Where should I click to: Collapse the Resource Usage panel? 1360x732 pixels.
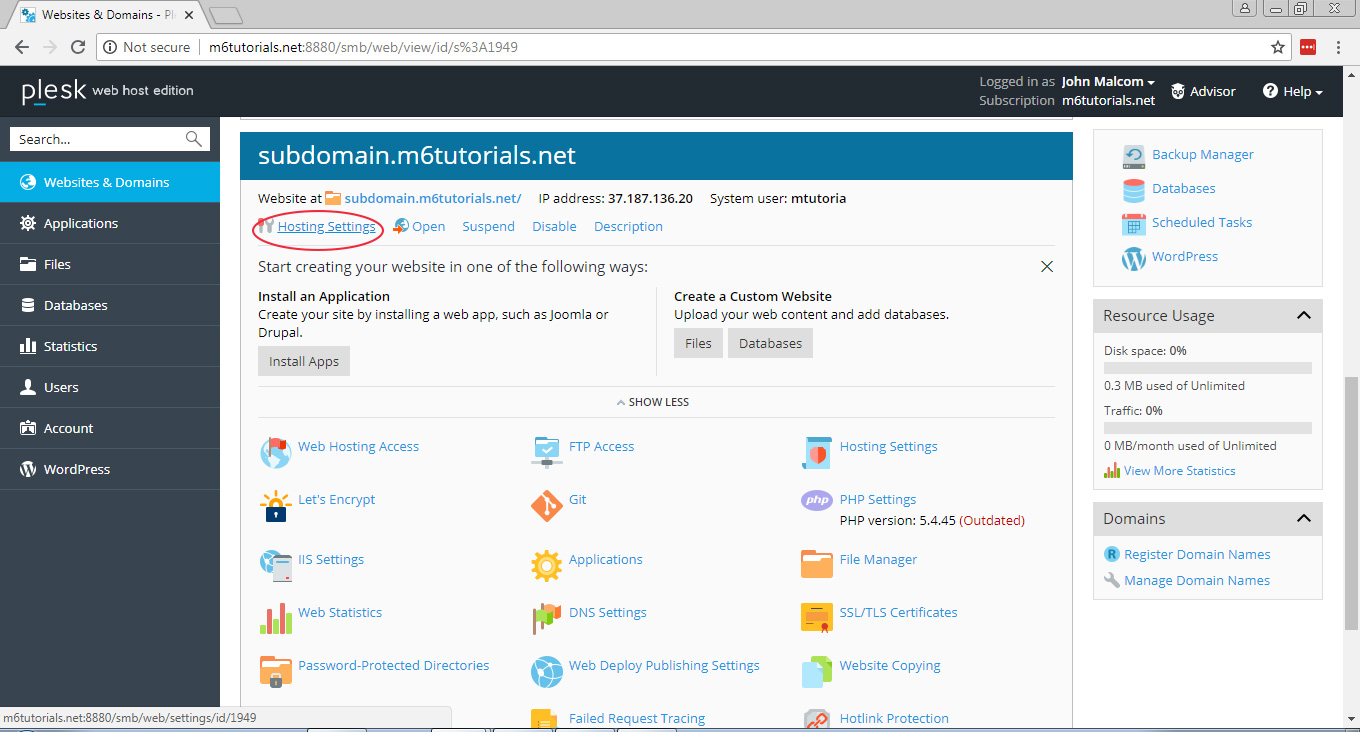click(1303, 315)
